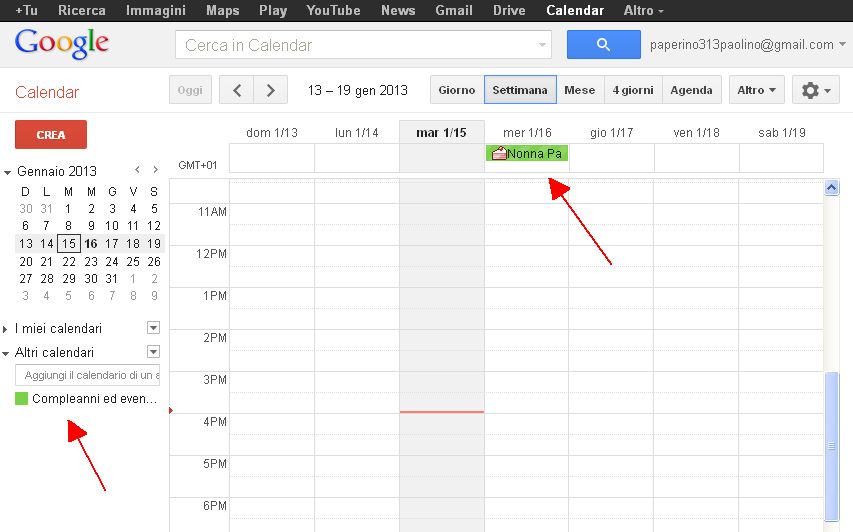Select the gio 1/17 column header
853x532 pixels.
(x=611, y=133)
